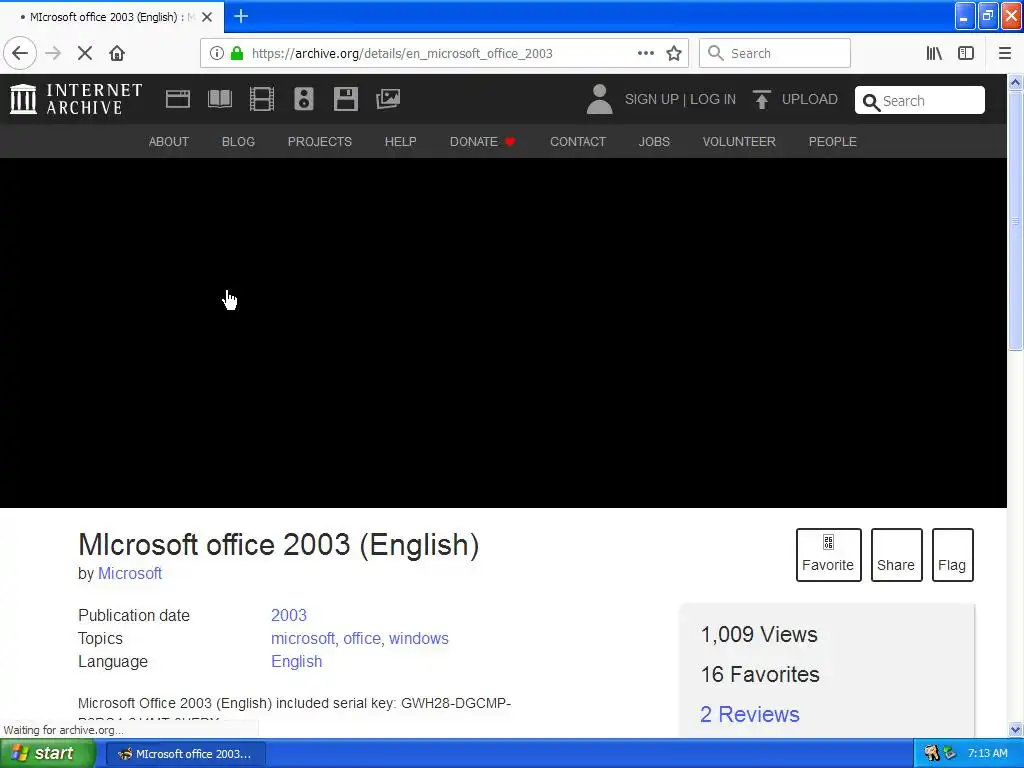Screen dimensions: 1024x768
Task: Open page actions three-dot menu
Action: pos(645,53)
